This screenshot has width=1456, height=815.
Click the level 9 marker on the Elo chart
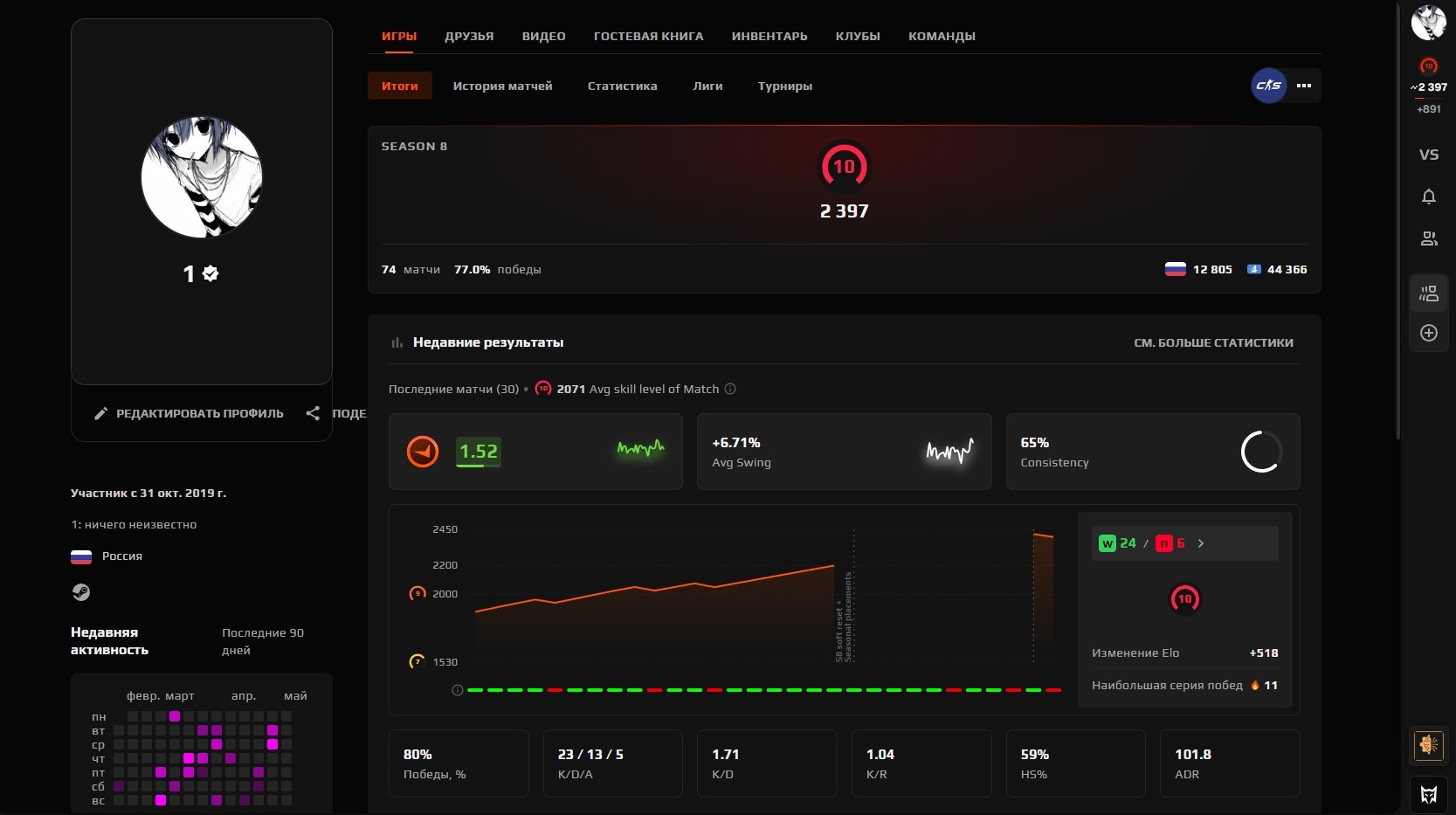417,593
